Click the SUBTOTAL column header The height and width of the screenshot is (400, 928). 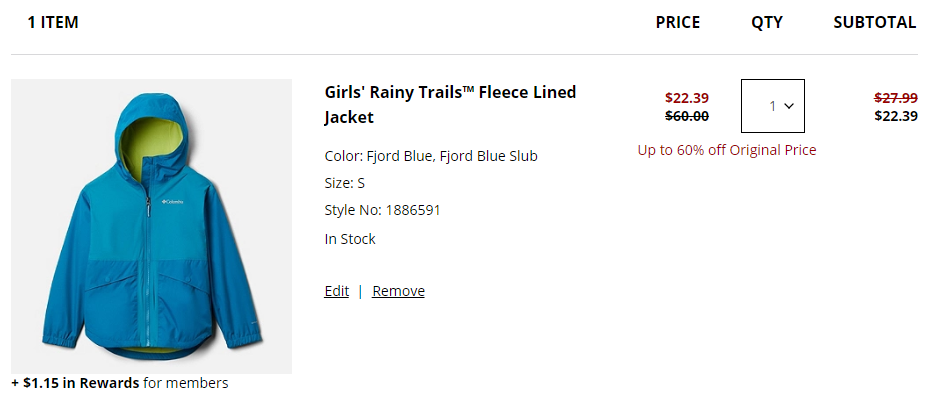[875, 22]
